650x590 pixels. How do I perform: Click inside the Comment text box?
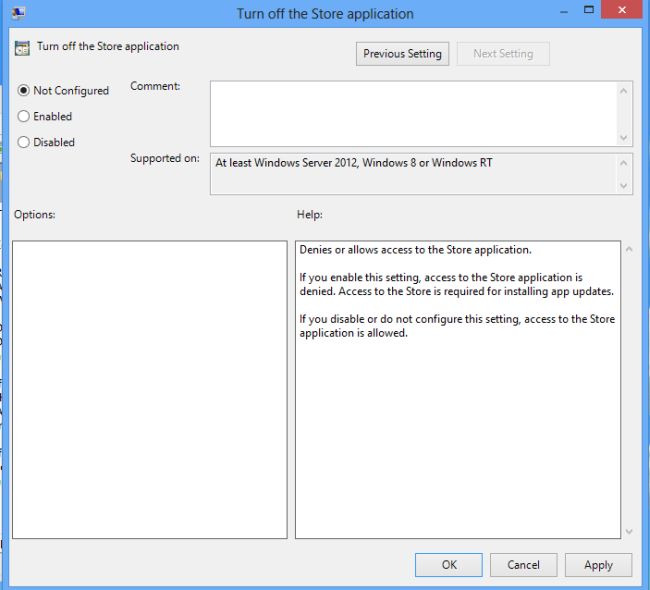click(413, 114)
